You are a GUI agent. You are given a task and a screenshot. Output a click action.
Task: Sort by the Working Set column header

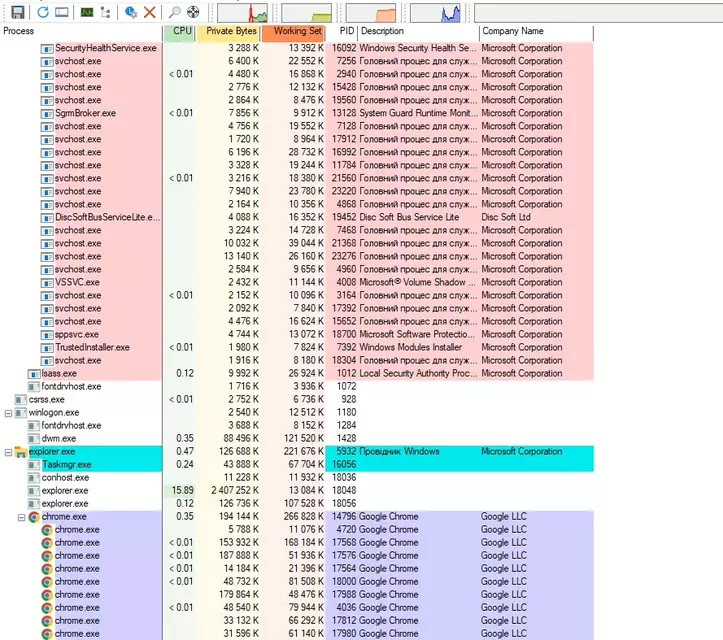click(293, 31)
